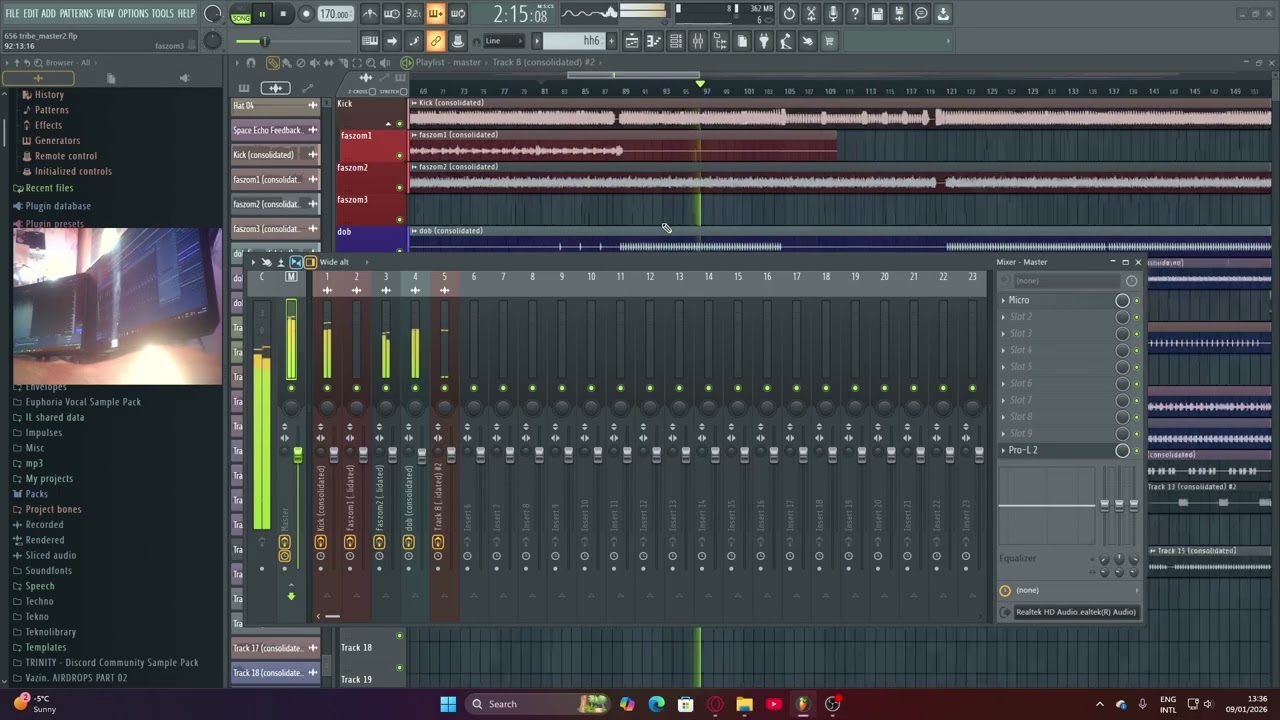The height and width of the screenshot is (720, 1280).
Task: Open VIEW menu
Action: tap(105, 14)
